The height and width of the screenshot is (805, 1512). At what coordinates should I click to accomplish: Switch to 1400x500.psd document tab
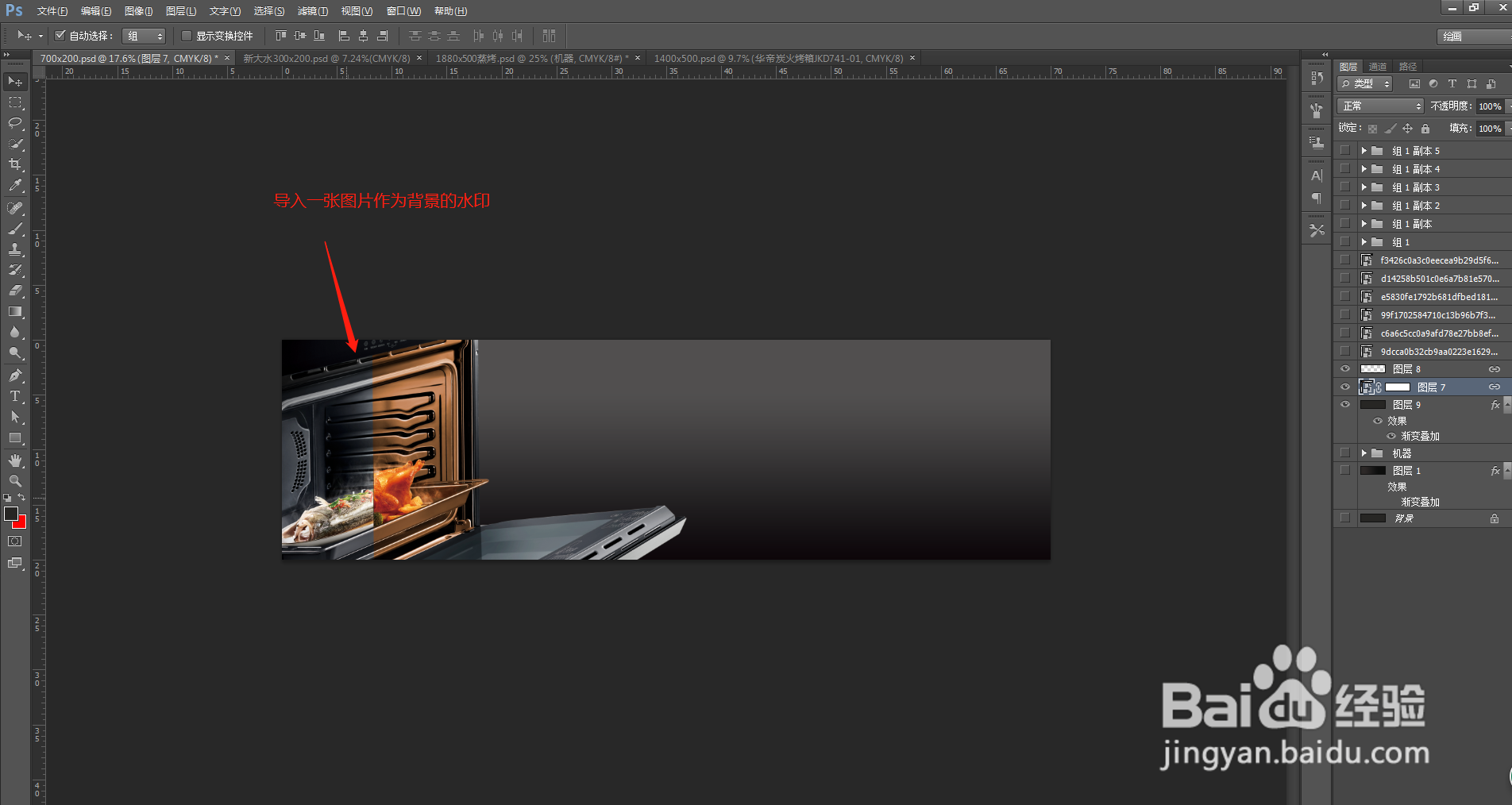click(778, 59)
